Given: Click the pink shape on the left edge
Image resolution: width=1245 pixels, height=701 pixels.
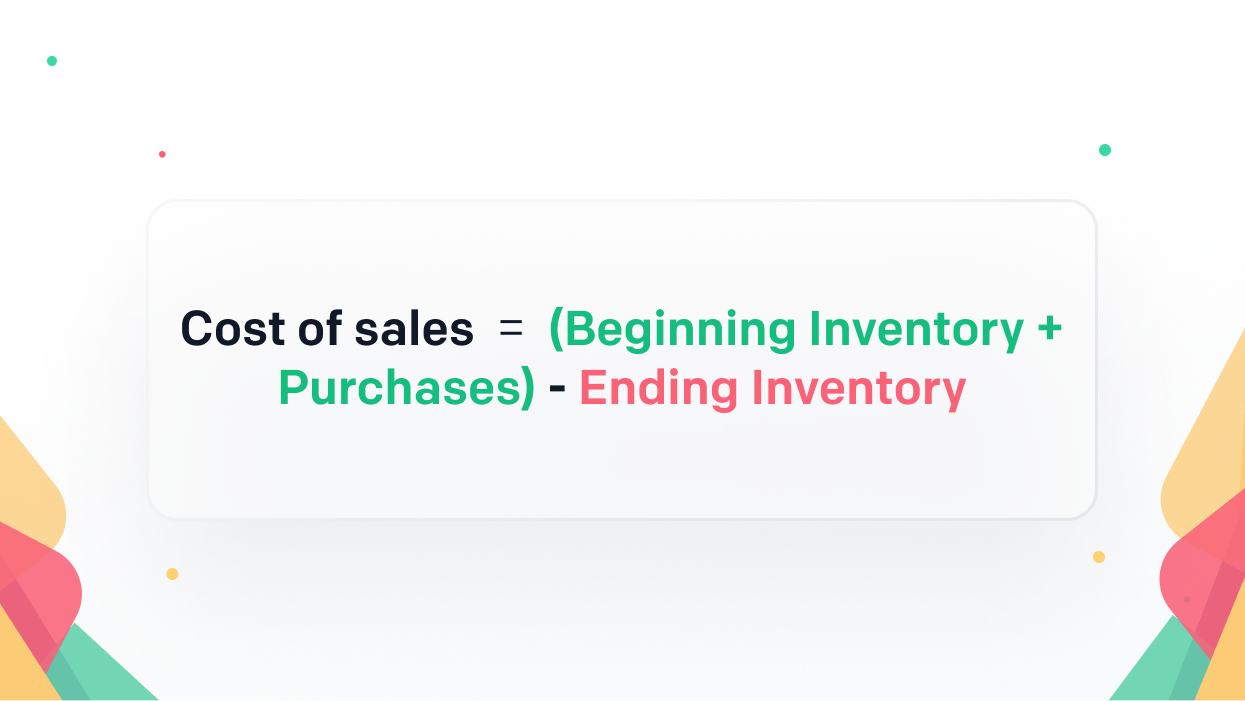Looking at the screenshot, I should point(45,590).
